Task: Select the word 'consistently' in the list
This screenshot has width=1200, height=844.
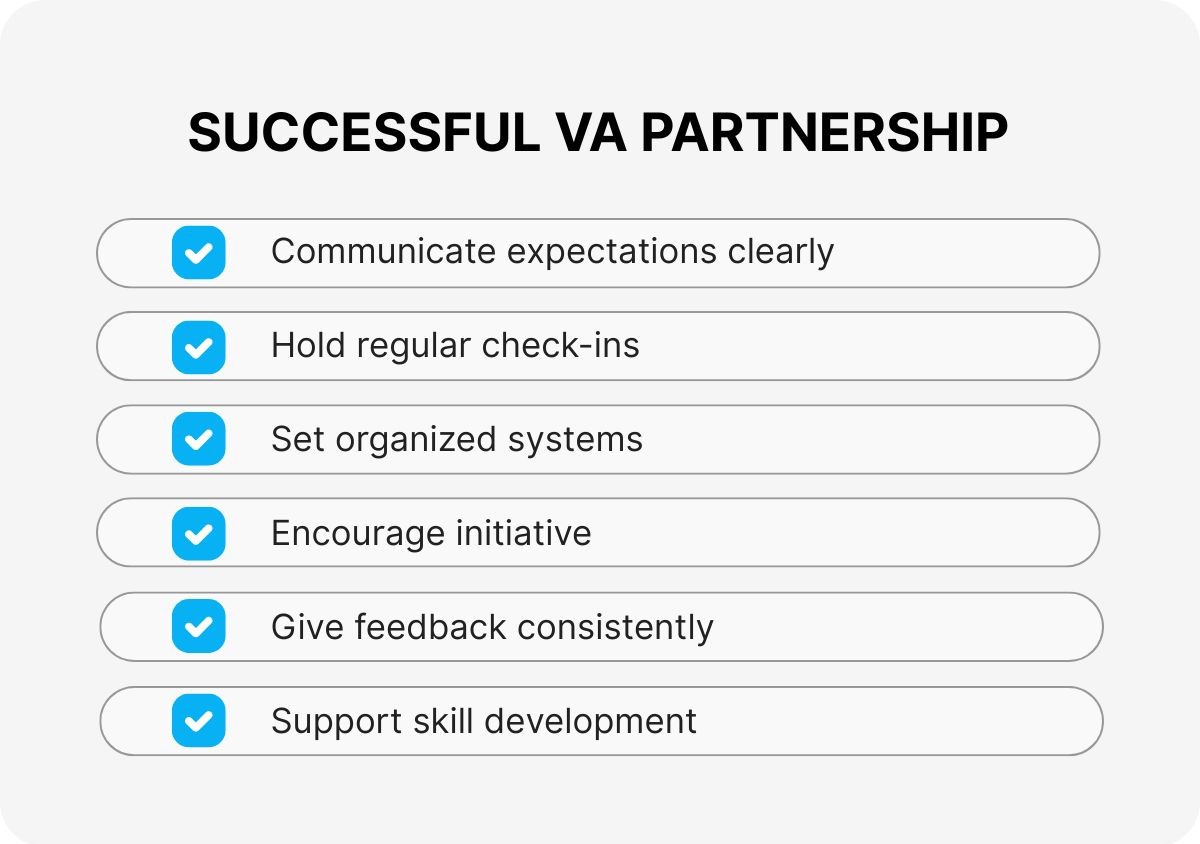Action: pyautogui.click(x=615, y=627)
